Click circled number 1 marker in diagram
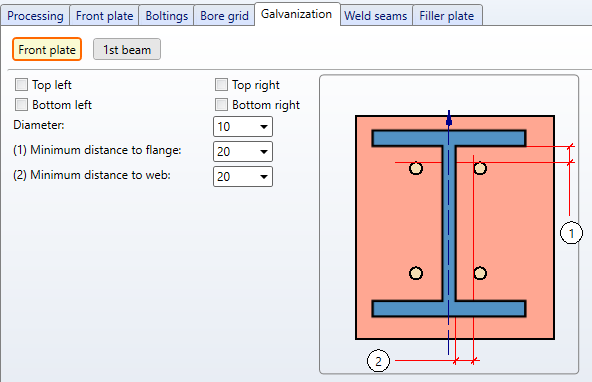Viewport: 592px width, 382px height. coord(571,233)
